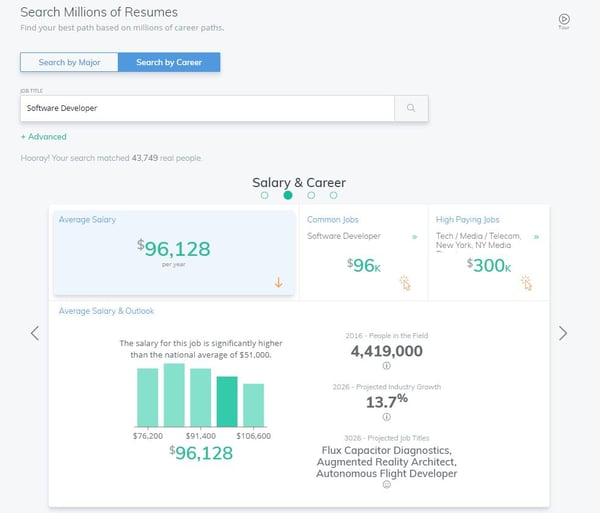
Task: Click the Salary & Career section title
Action: click(x=299, y=182)
